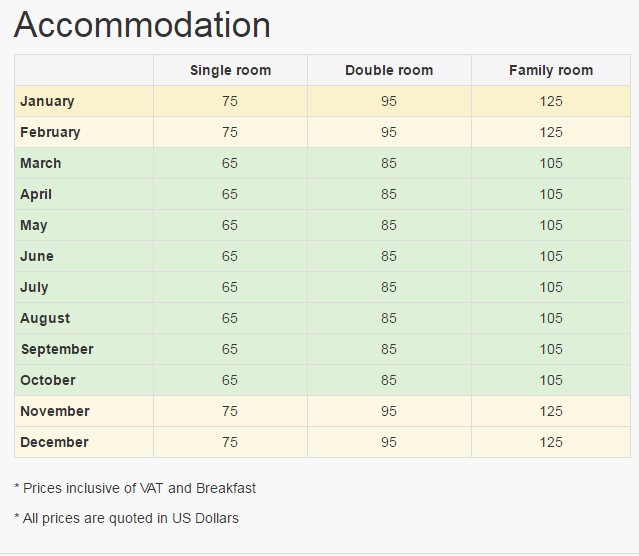Image resolution: width=639 pixels, height=556 pixels.
Task: Click the October row label
Action: tap(48, 380)
